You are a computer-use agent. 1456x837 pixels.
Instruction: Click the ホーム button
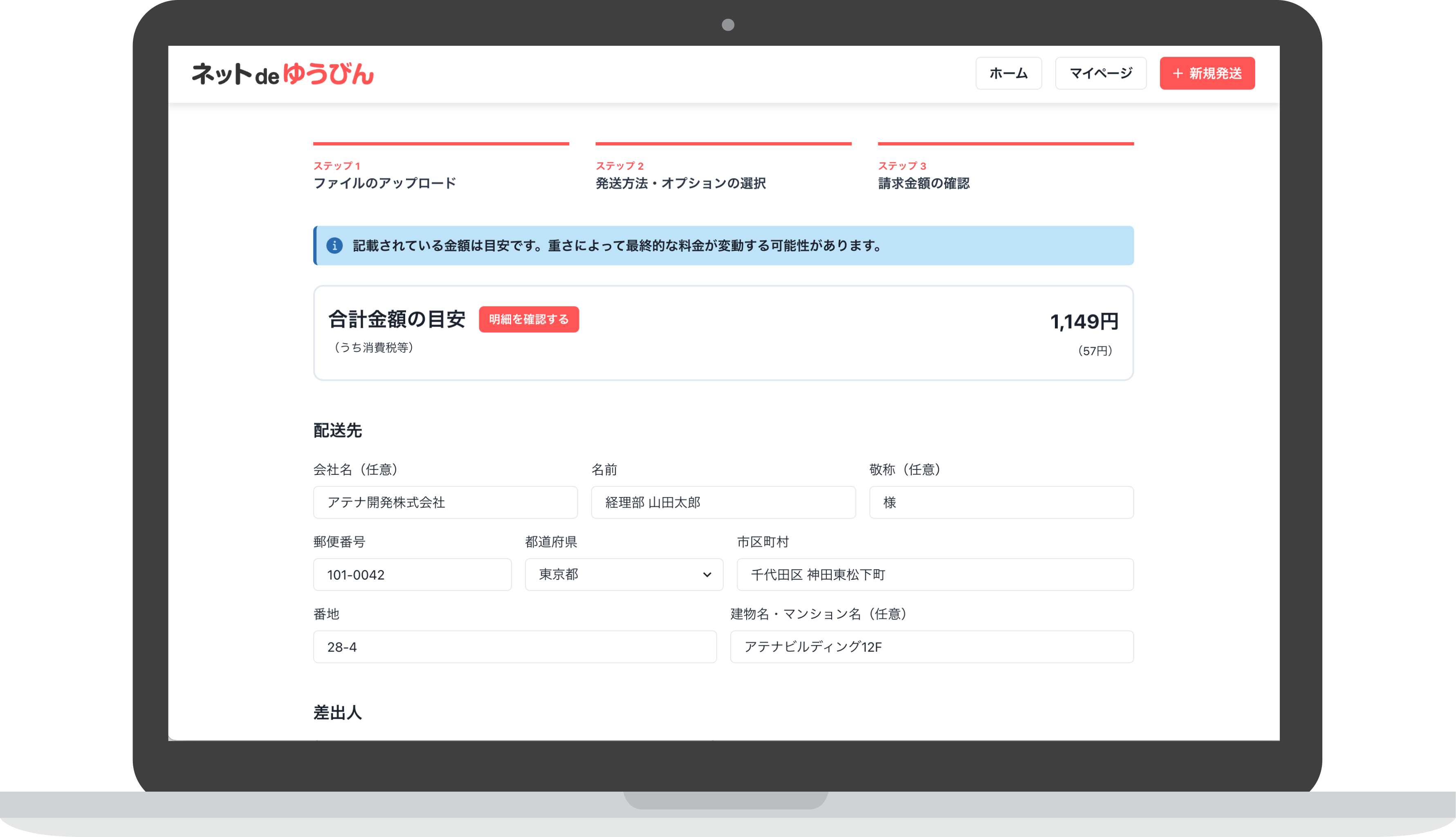[x=1008, y=73]
